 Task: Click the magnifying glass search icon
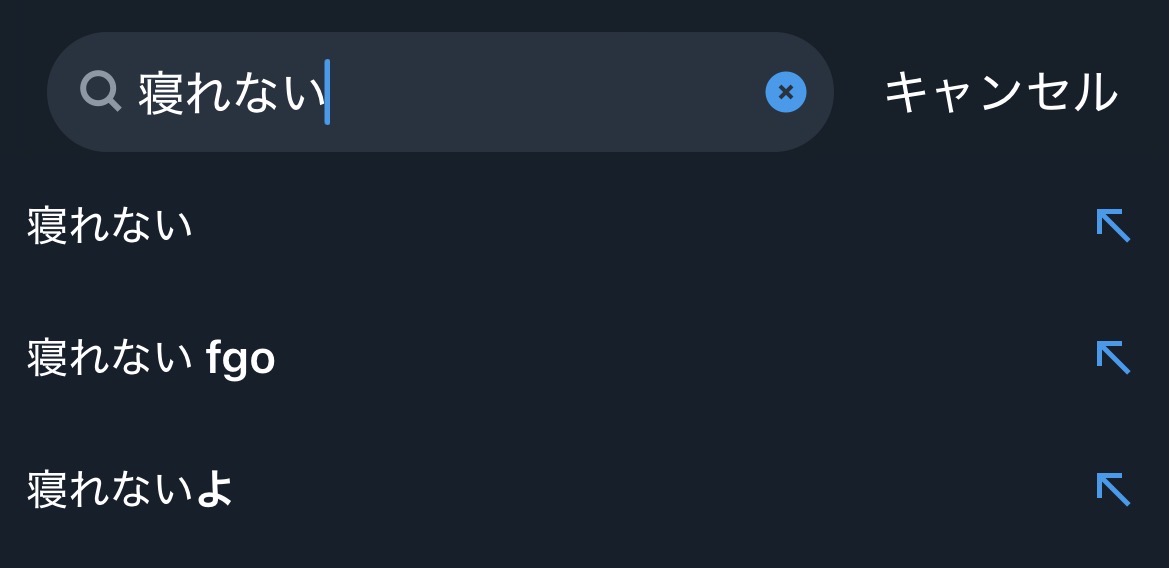101,92
